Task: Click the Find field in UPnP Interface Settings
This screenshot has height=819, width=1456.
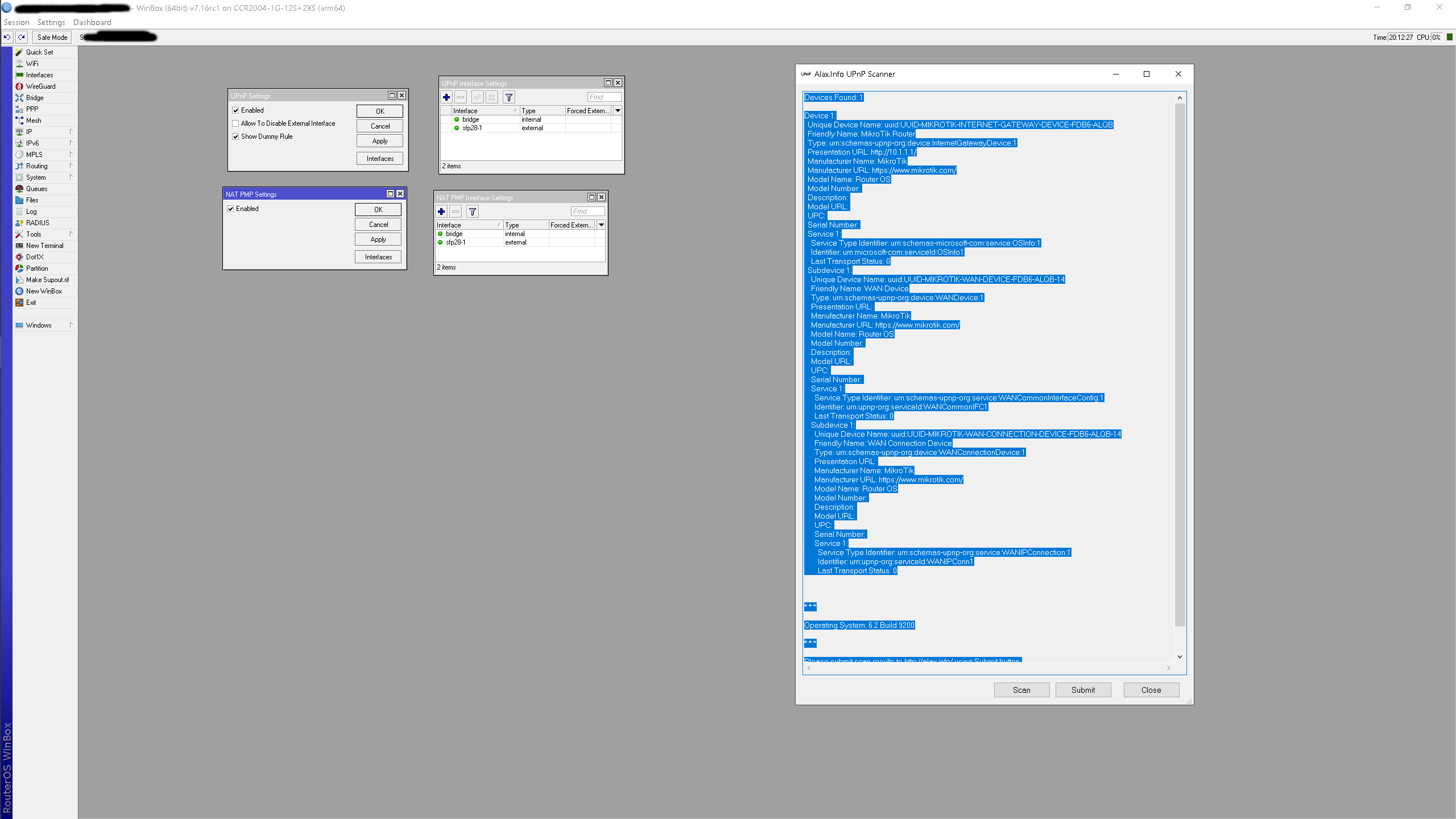Action: [x=603, y=97]
